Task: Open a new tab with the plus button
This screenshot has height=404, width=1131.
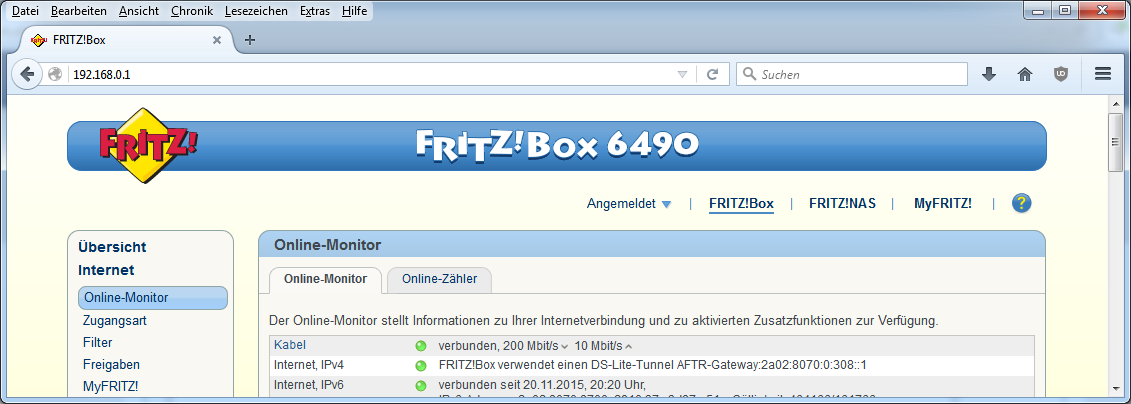Action: [x=250, y=40]
